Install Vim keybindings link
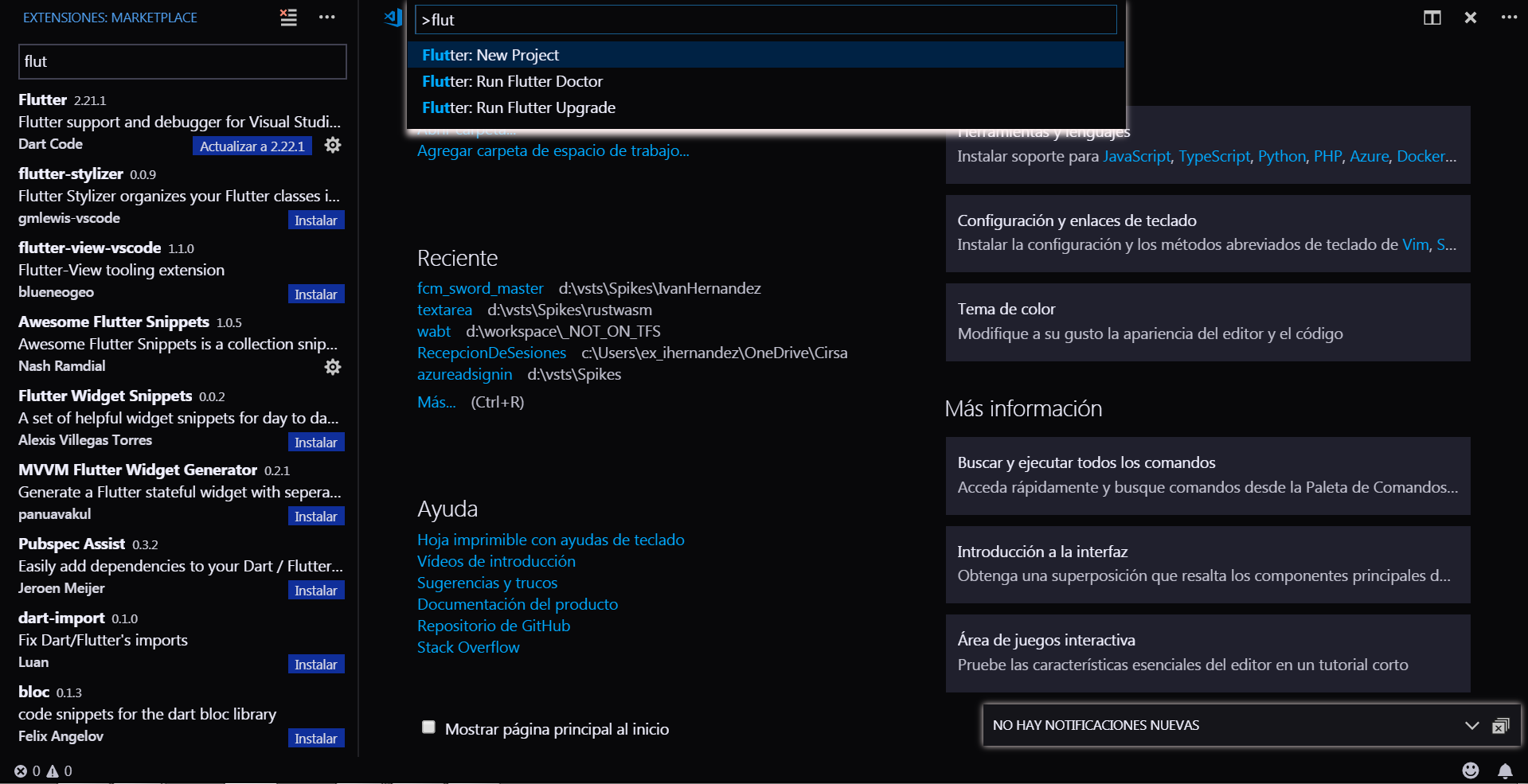This screenshot has width=1528, height=784. tap(1415, 244)
